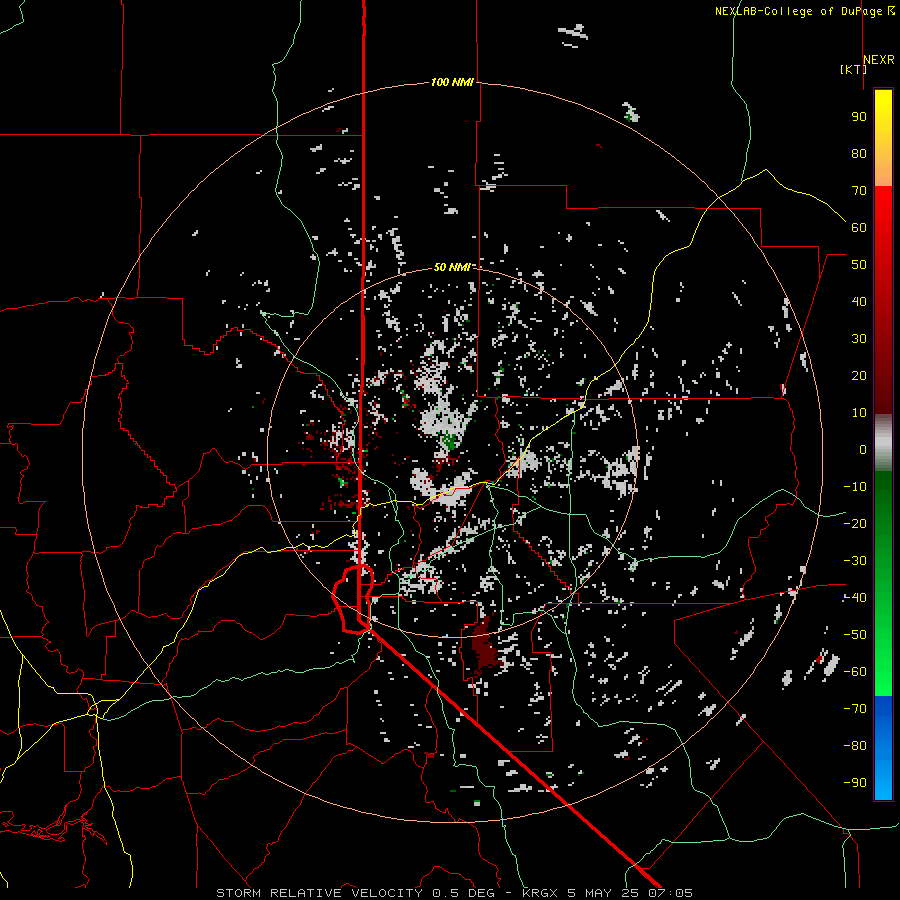Select the 10 value on the velocity scale
900x900 pixels.
tap(859, 413)
